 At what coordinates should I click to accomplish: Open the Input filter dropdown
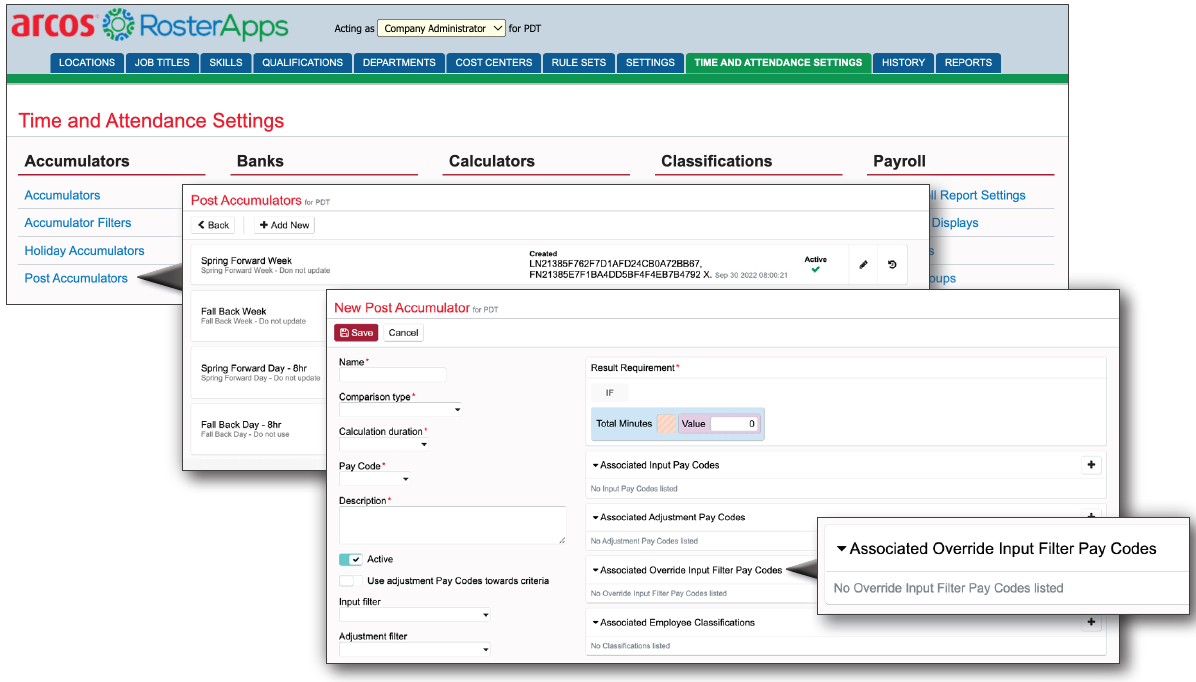coord(414,615)
